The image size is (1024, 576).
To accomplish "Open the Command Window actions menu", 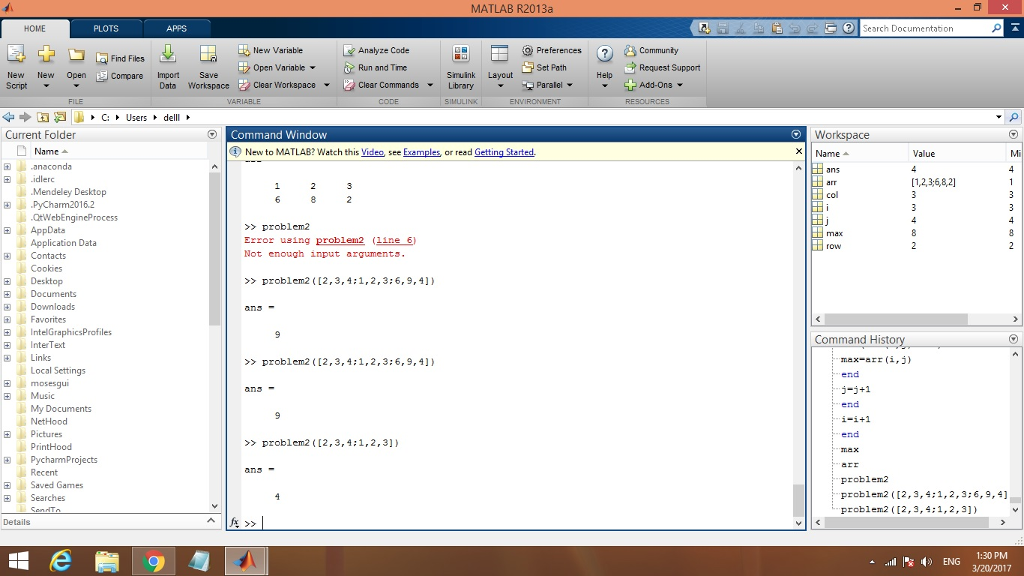I will coord(796,134).
